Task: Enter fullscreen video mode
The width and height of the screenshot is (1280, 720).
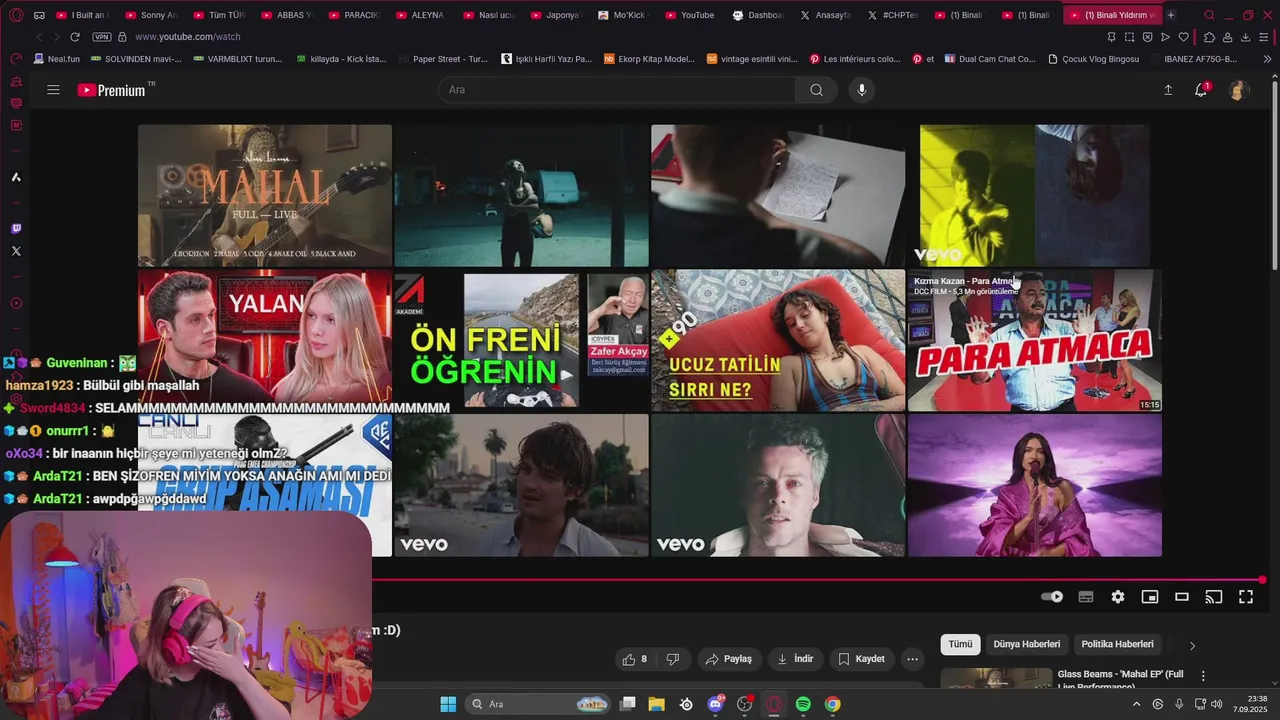Action: [x=1246, y=597]
